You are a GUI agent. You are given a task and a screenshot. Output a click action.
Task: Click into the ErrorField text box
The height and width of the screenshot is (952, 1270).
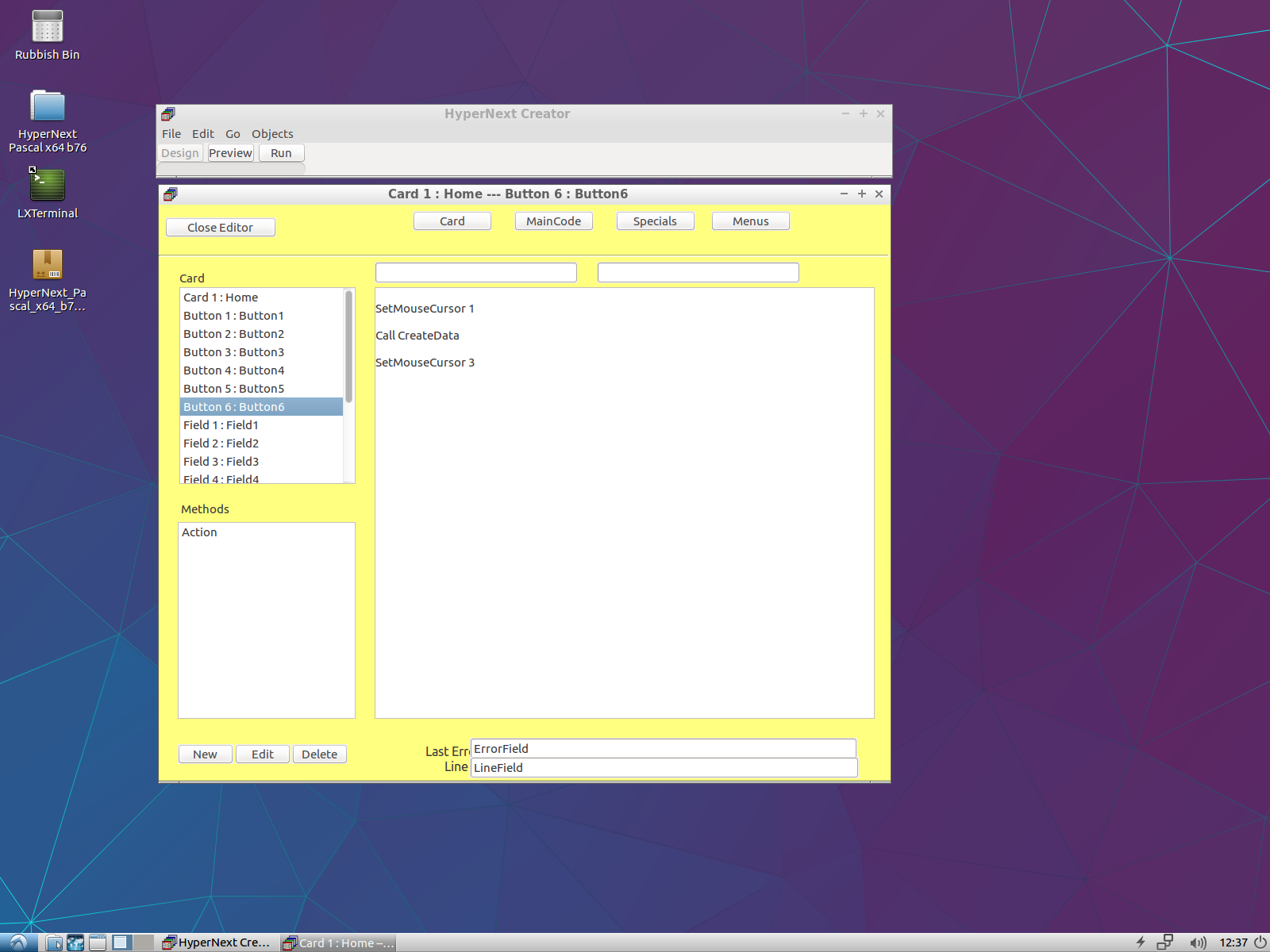pos(663,749)
